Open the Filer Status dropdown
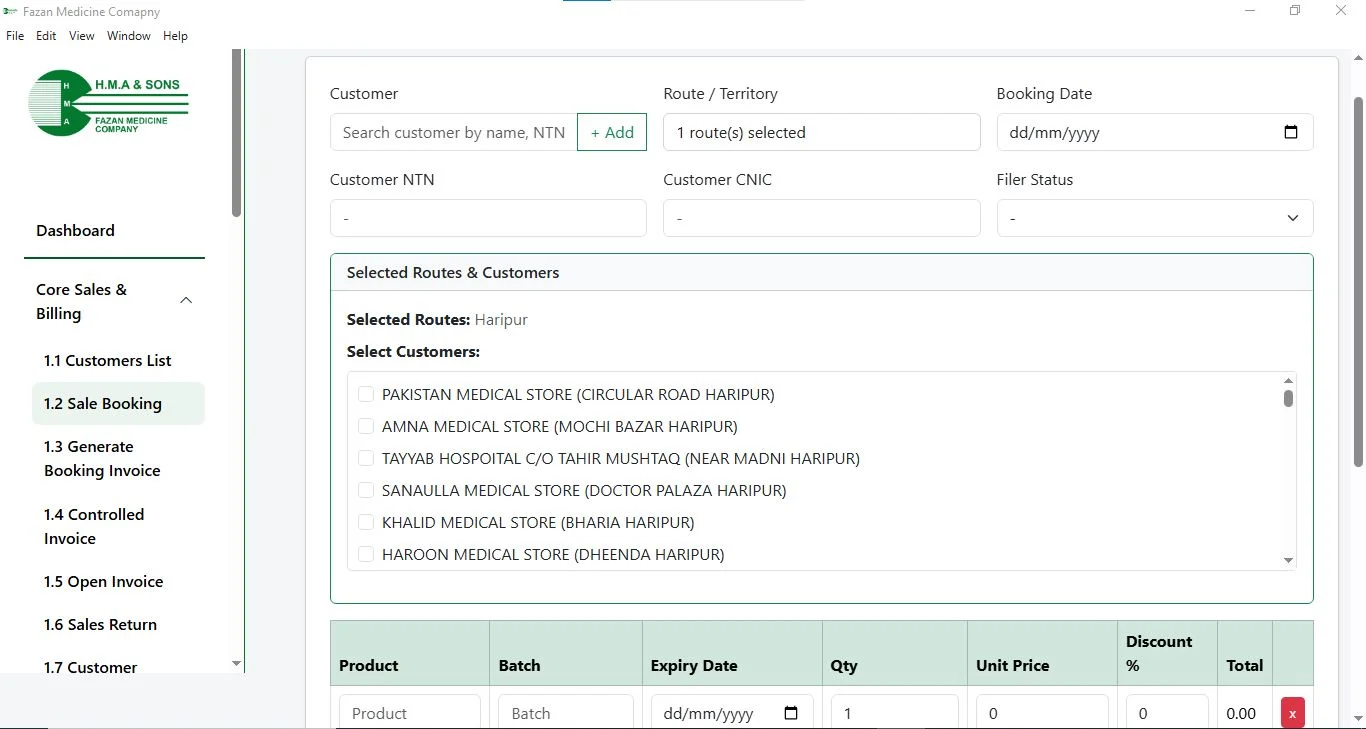This screenshot has width=1366, height=729. click(x=1154, y=218)
